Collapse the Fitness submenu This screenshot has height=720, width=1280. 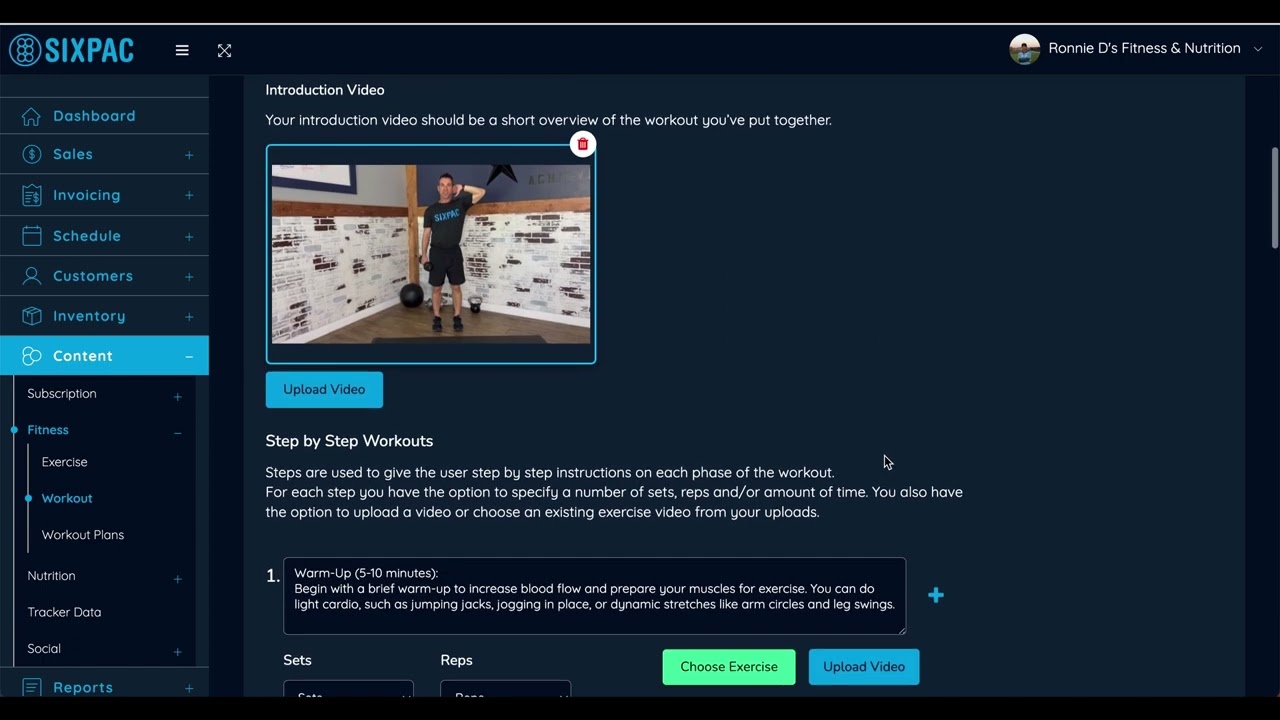click(x=178, y=433)
